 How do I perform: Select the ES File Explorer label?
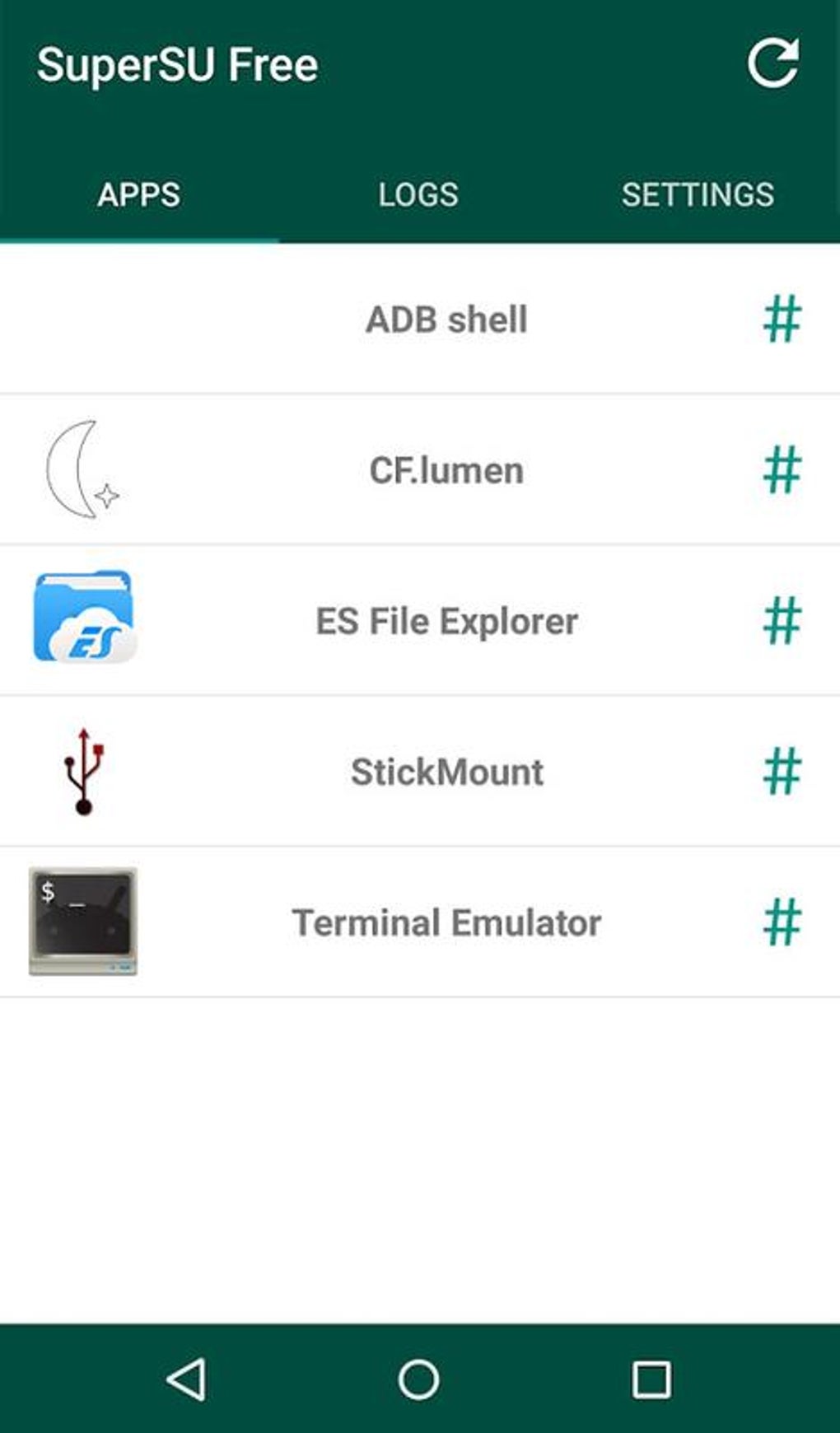[x=446, y=621]
